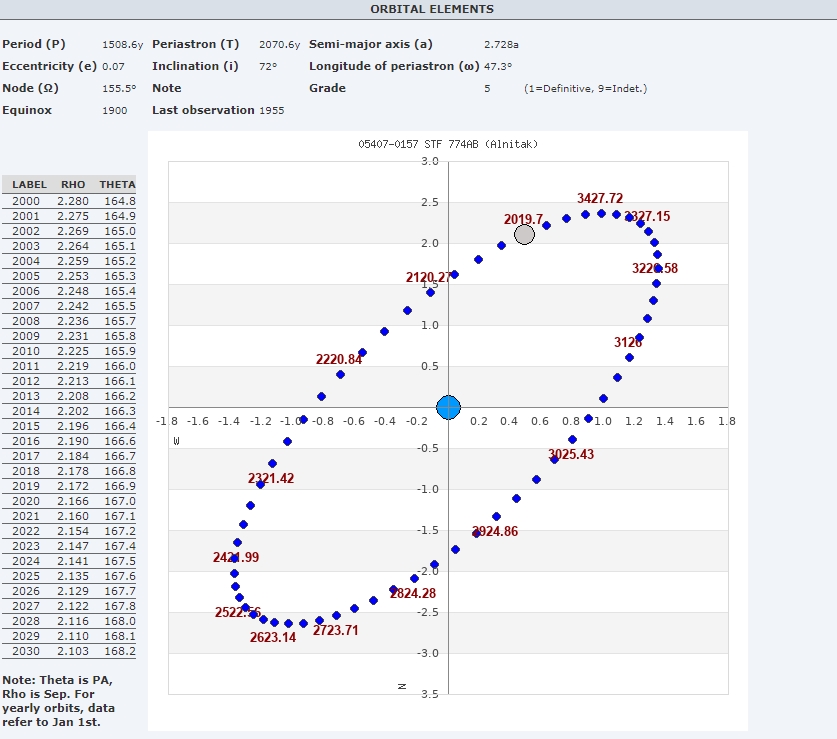Click the gray 2019.7 companion position marker
The width and height of the screenshot is (837, 739).
coord(524,234)
